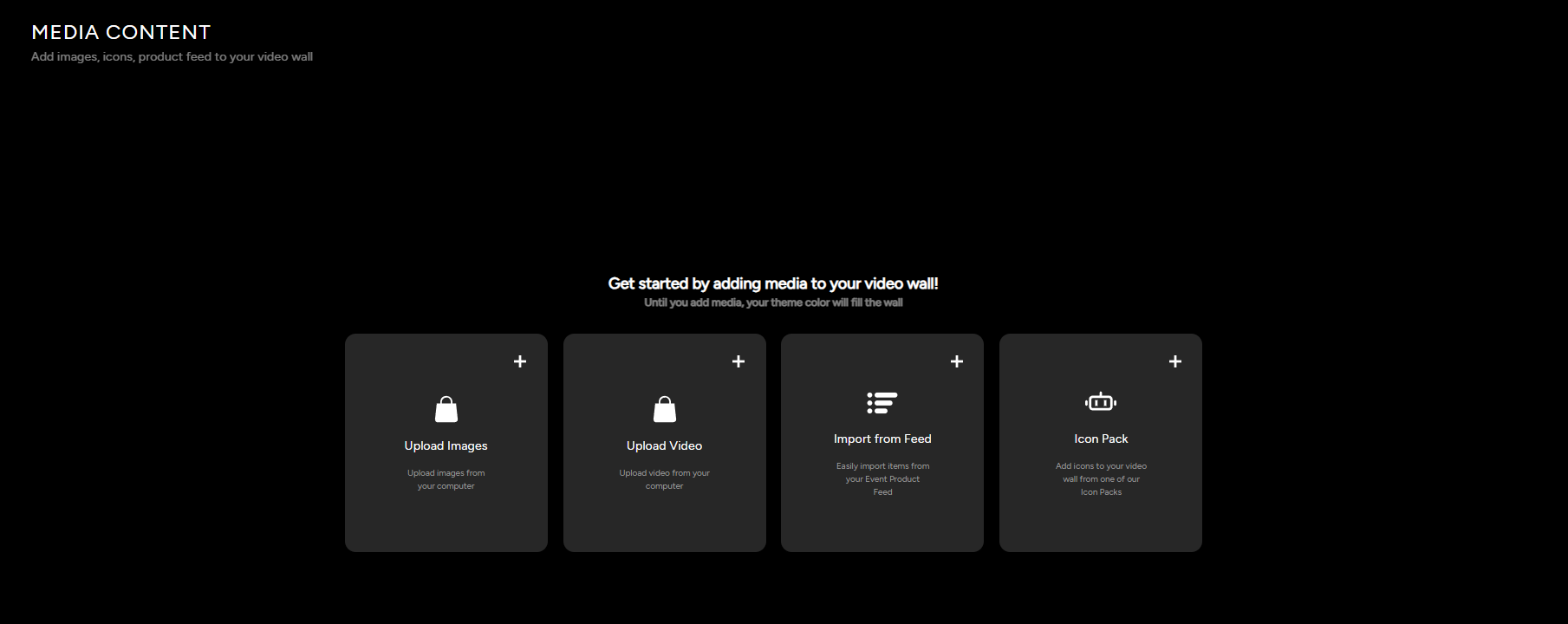Click the MEDIA CONTENT page heading
Image resolution: width=1568 pixels, height=624 pixels.
tap(121, 32)
